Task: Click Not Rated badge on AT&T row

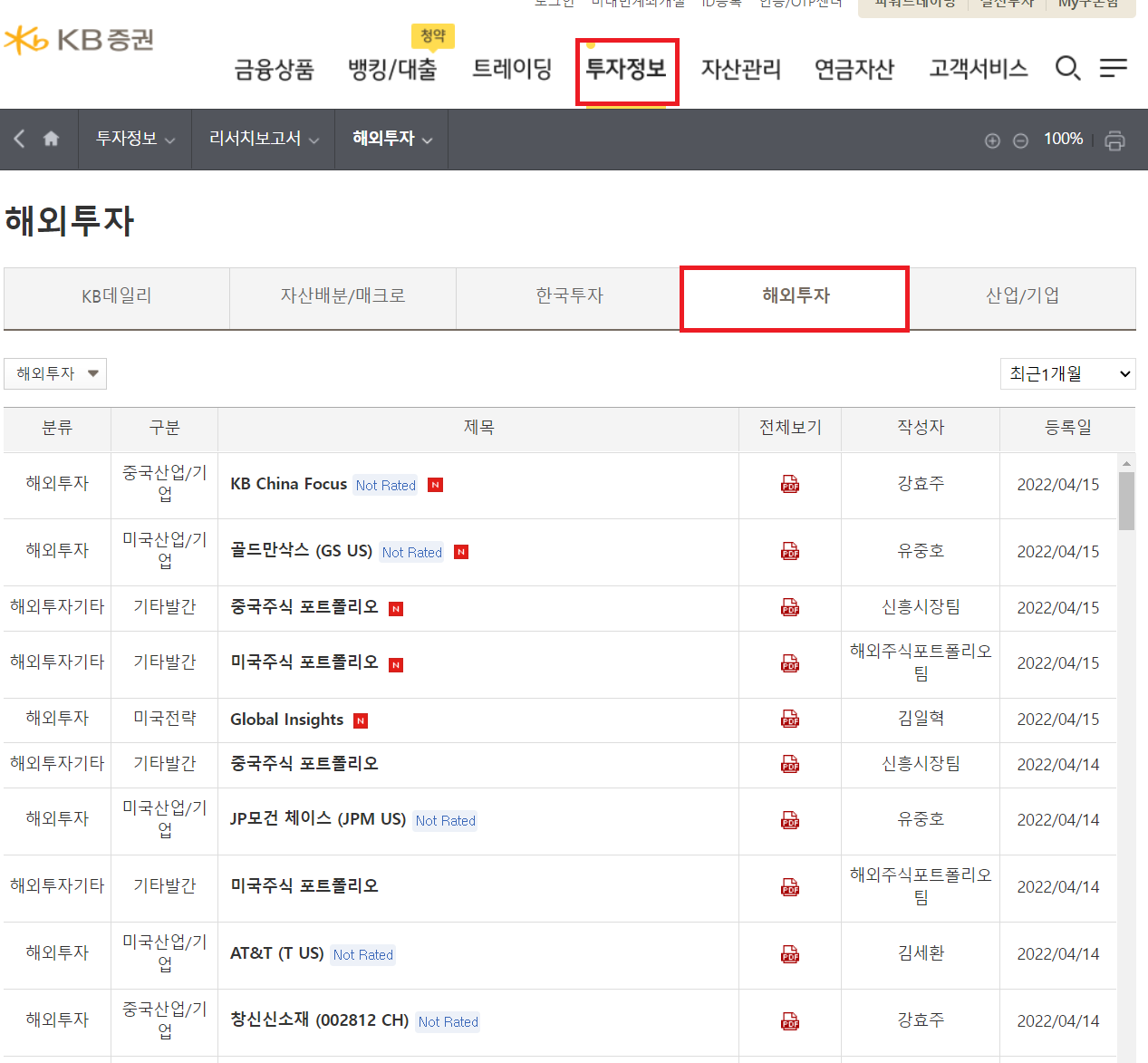Action: click(362, 955)
